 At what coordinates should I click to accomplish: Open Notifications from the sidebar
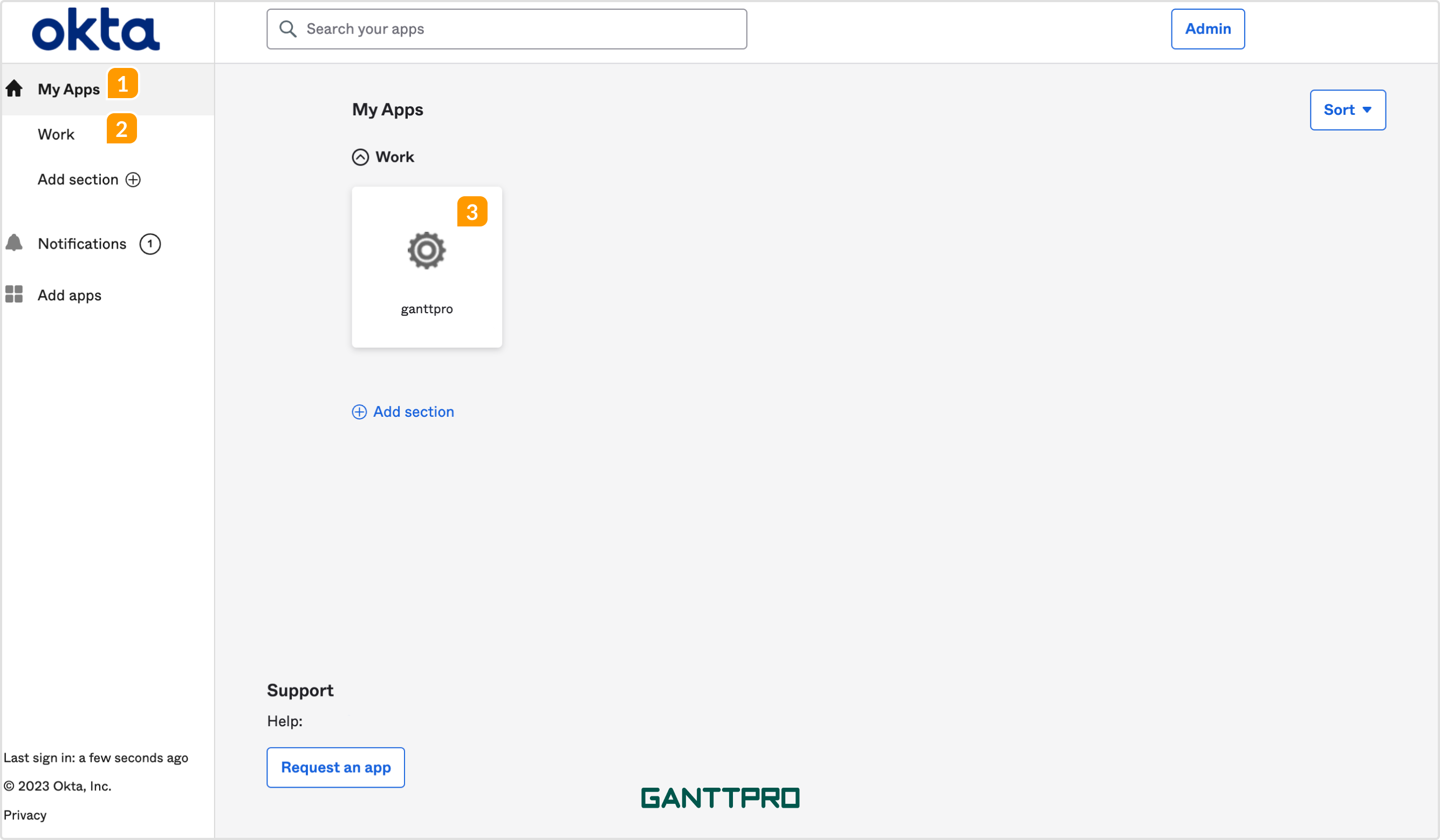pos(82,244)
